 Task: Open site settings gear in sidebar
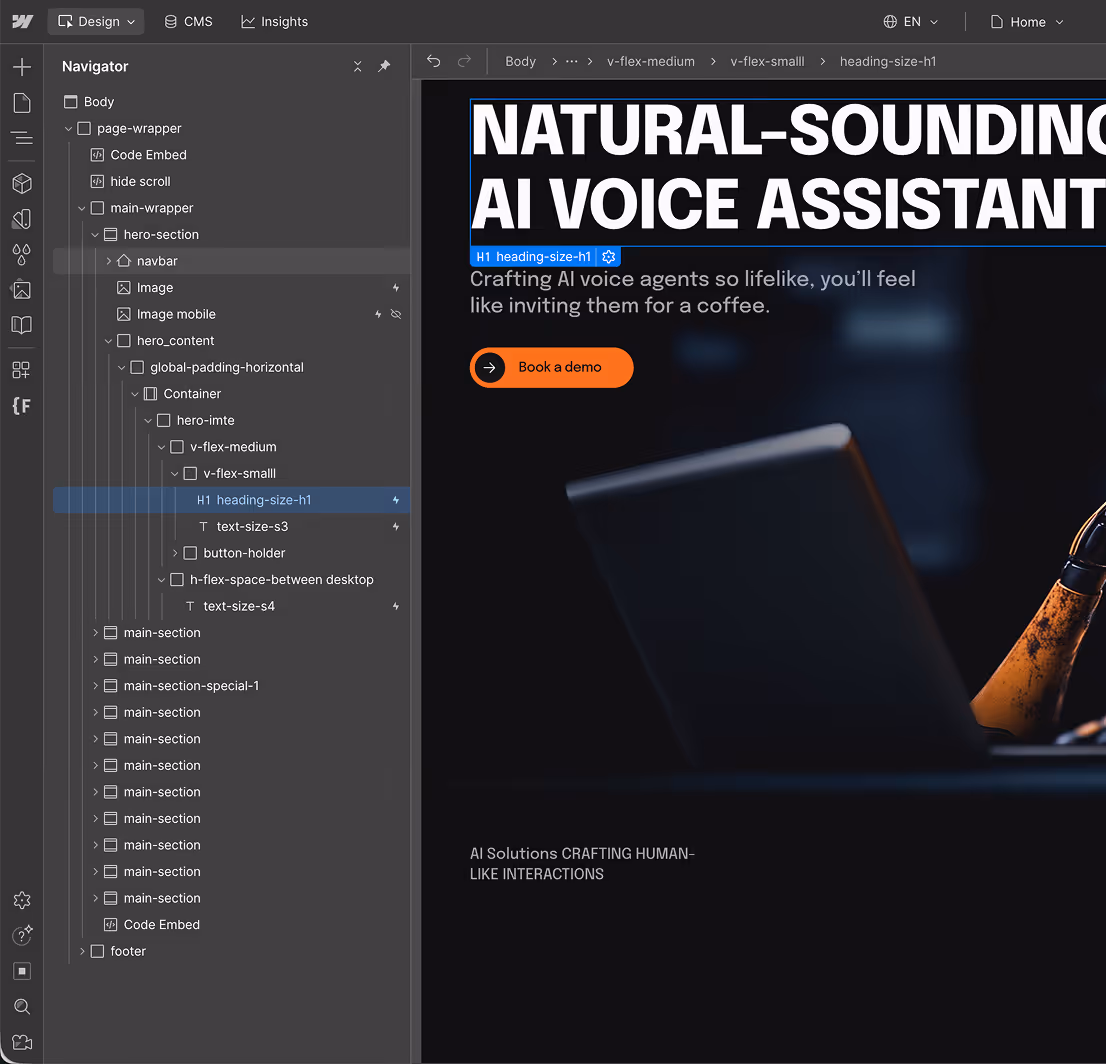[22, 900]
